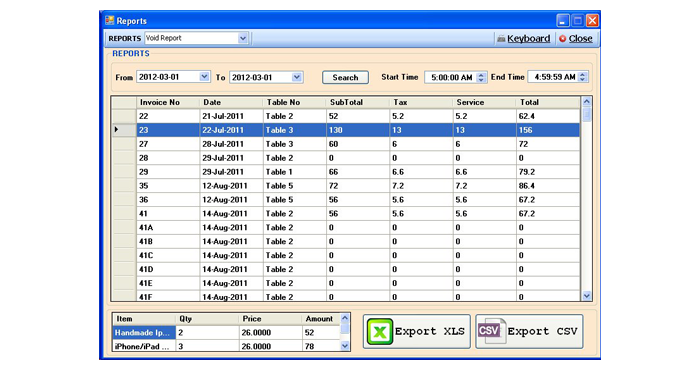
Task: Select invoice 41C cell
Action: [167, 255]
